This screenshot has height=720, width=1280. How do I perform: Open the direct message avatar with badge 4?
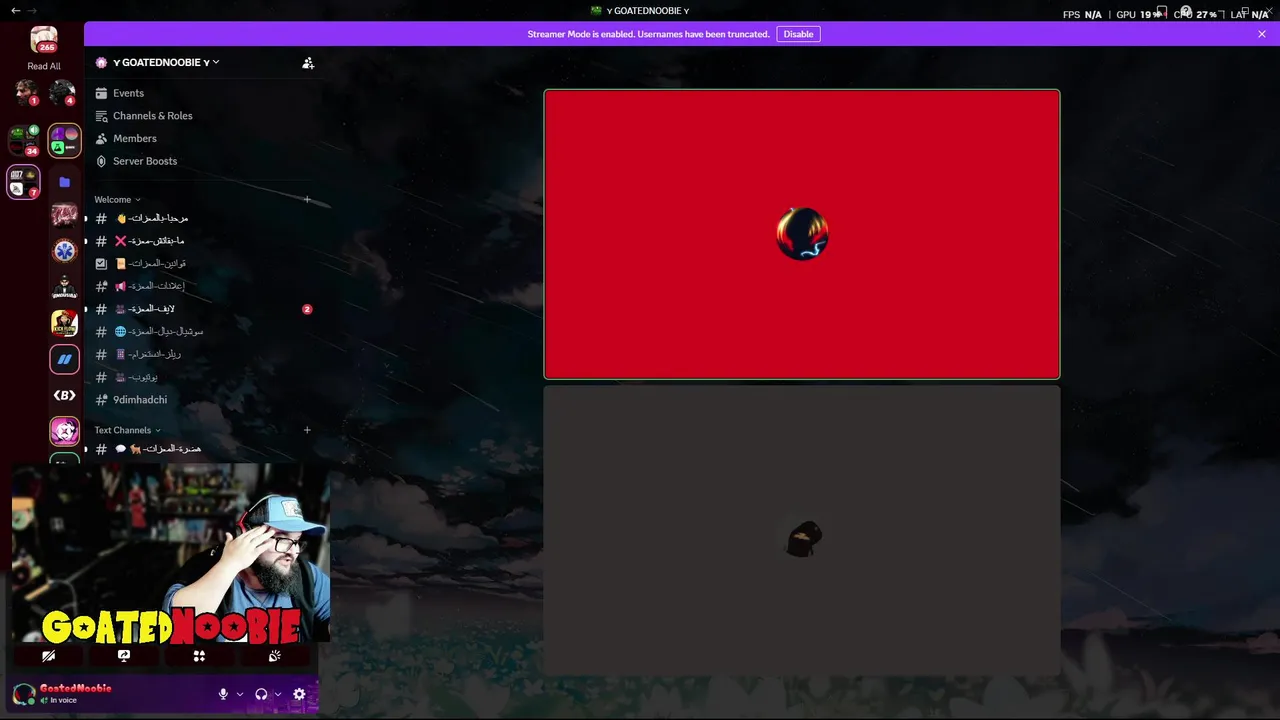coord(62,93)
